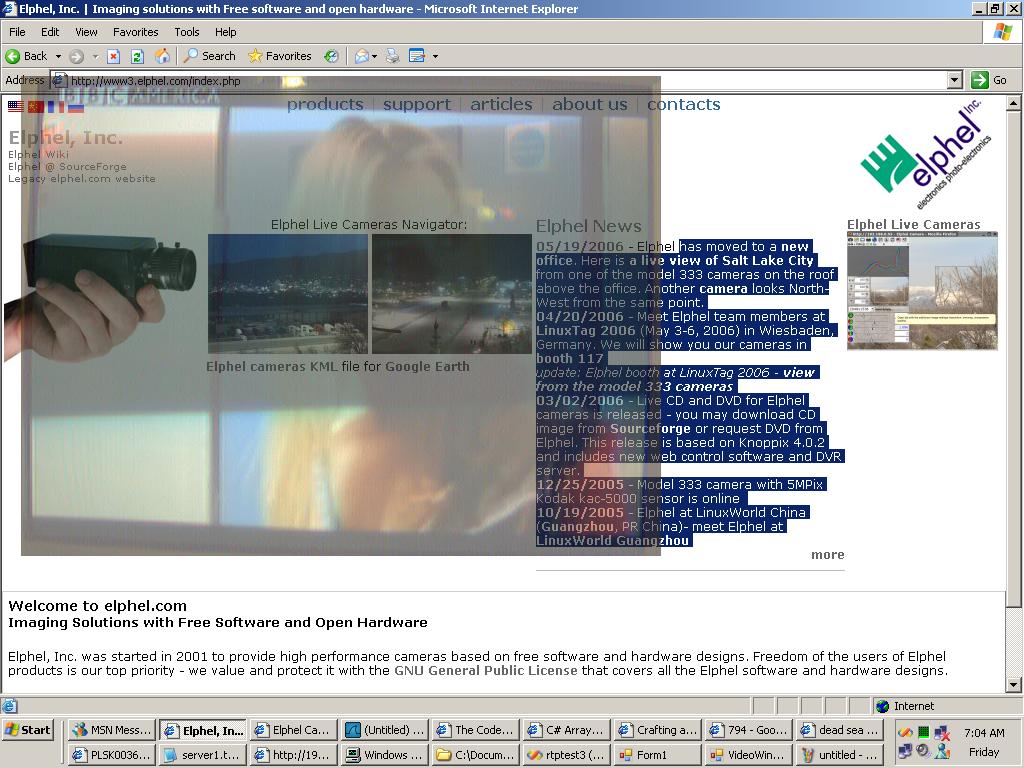Open the contacts navigation link
This screenshot has width=1024, height=768.
[684, 104]
